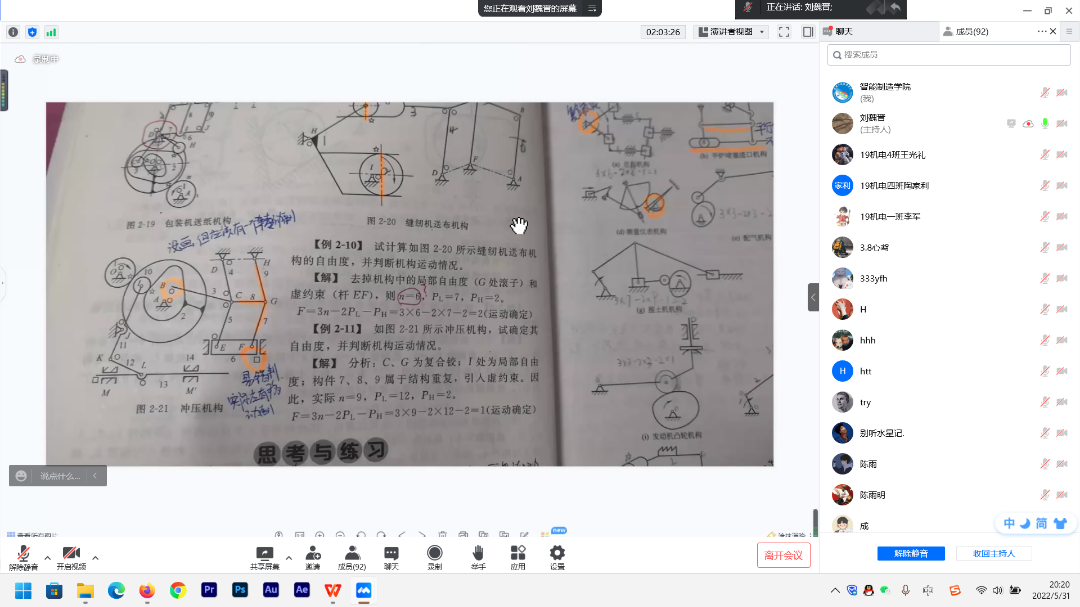
Task: Turn on camera with 开启视频 toggle
Action: (x=71, y=554)
